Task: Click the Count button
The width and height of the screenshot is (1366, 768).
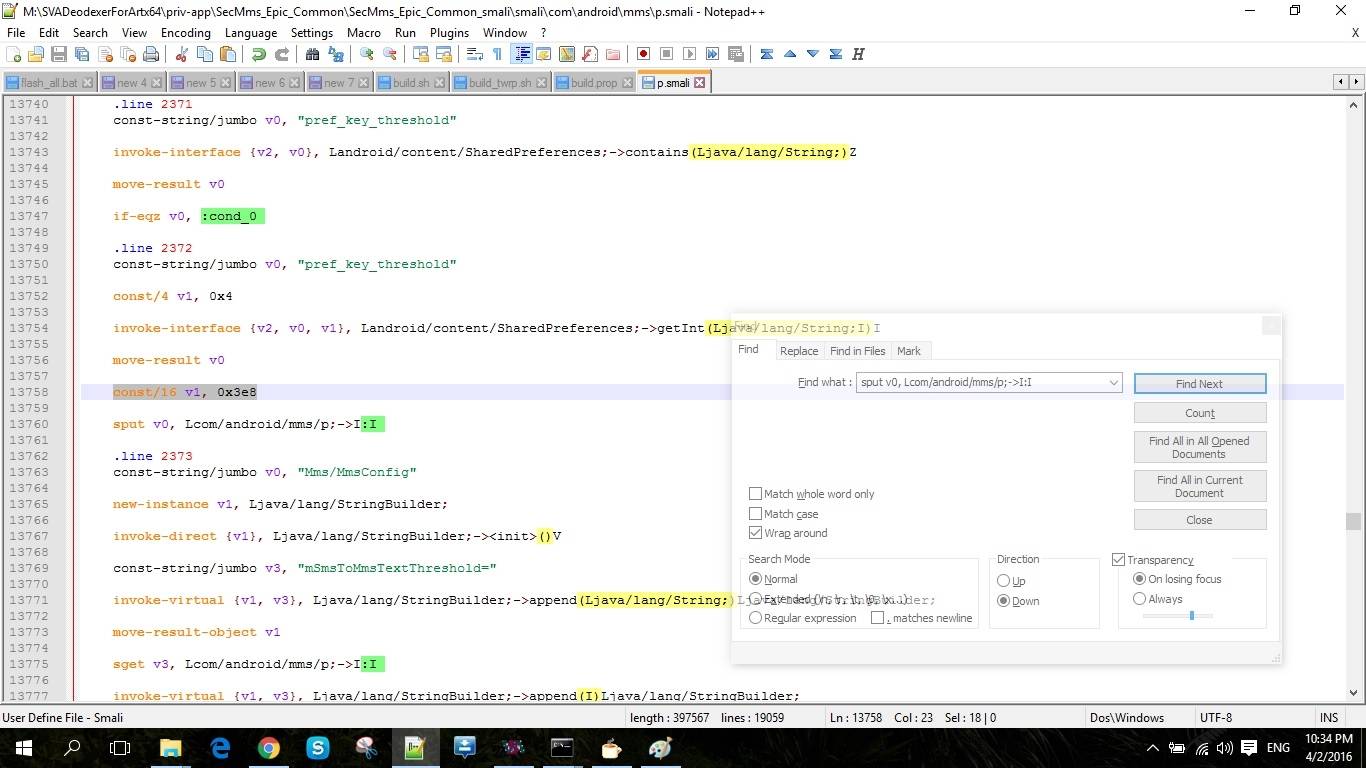Action: coord(1199,412)
